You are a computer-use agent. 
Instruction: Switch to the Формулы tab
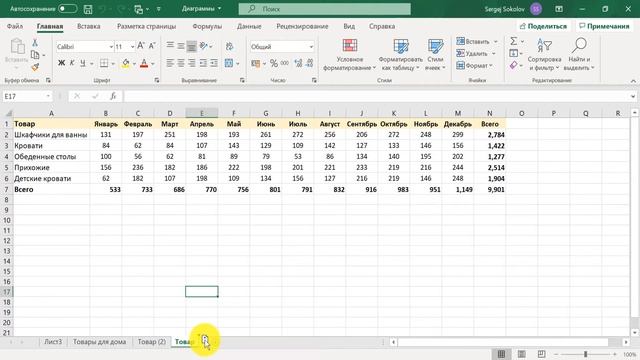207,26
